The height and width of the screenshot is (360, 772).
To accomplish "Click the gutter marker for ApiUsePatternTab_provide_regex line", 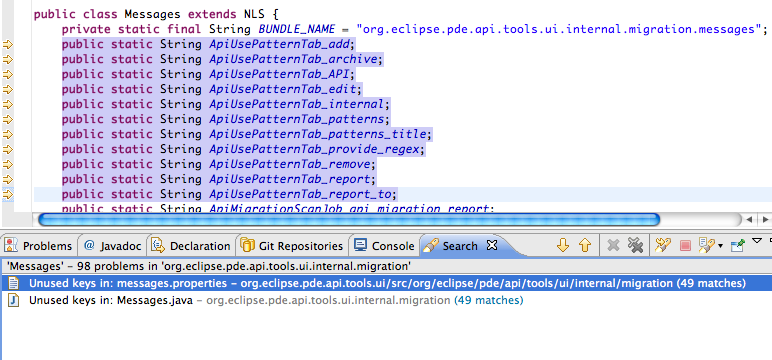I will point(8,149).
